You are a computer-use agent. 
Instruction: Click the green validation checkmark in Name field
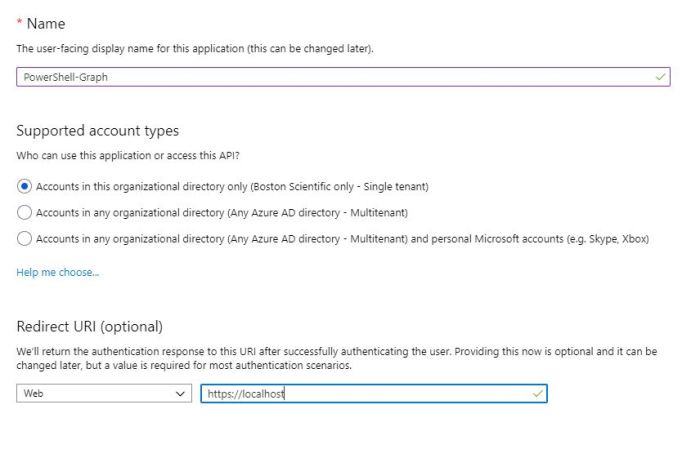tap(660, 77)
